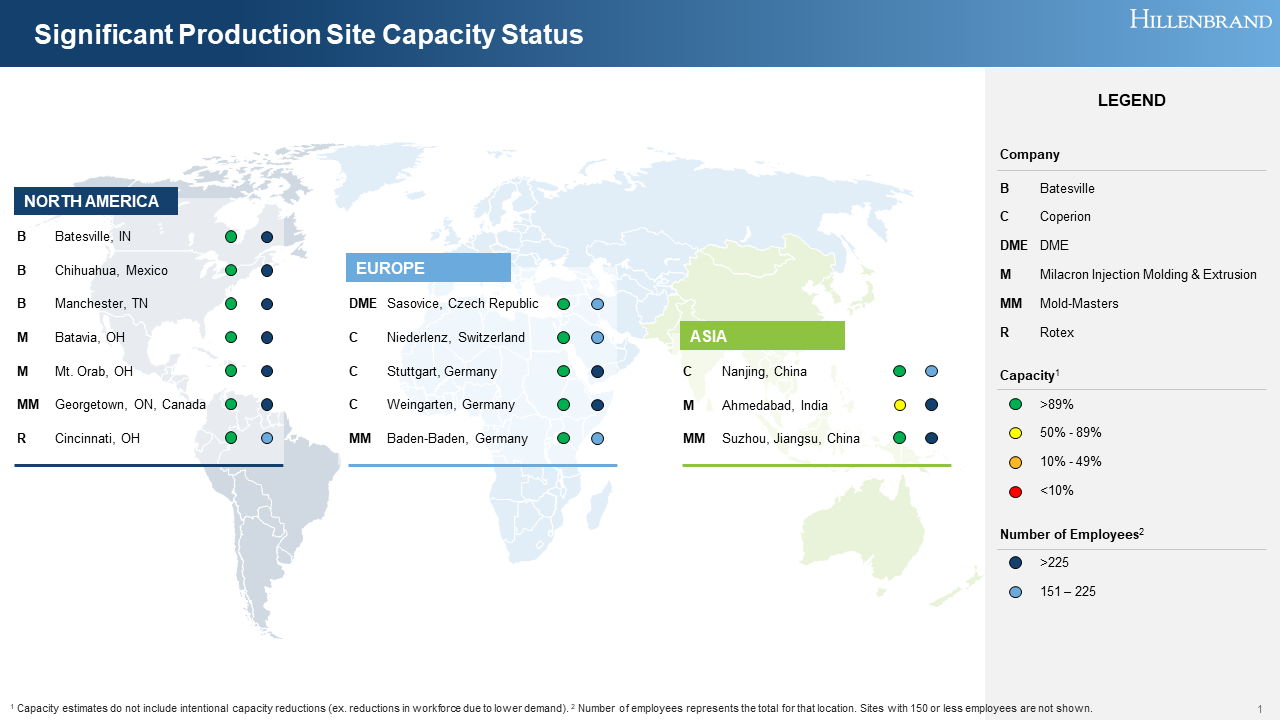The width and height of the screenshot is (1280, 720).
Task: Click the Ahmedabad, India site name
Action: (775, 406)
